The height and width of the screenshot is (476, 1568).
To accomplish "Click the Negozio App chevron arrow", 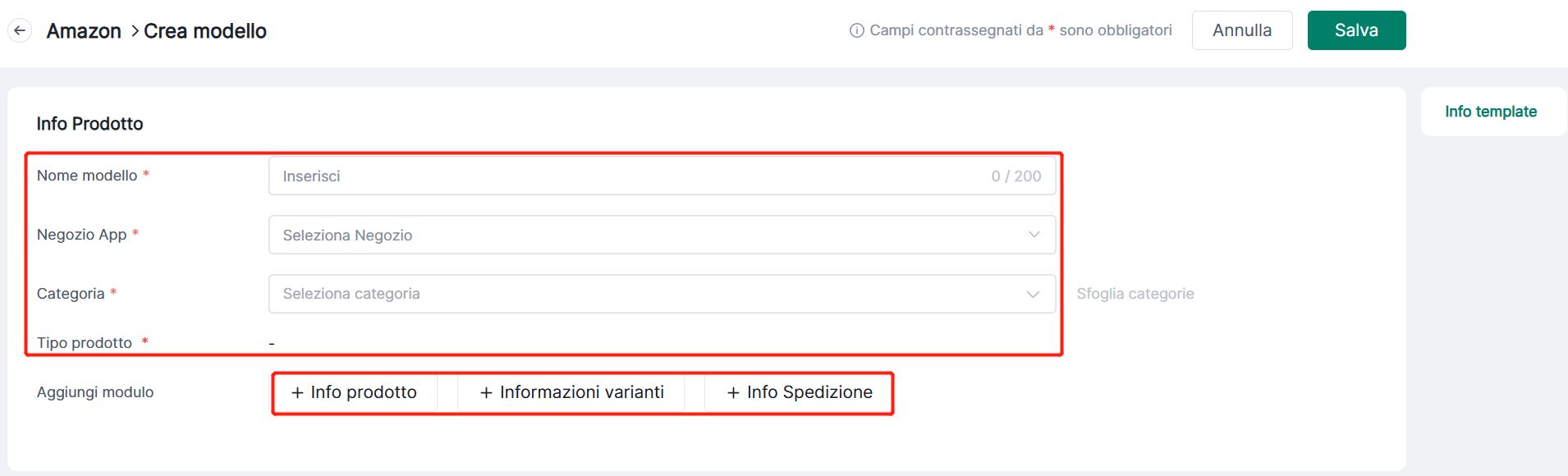I will click(1034, 235).
